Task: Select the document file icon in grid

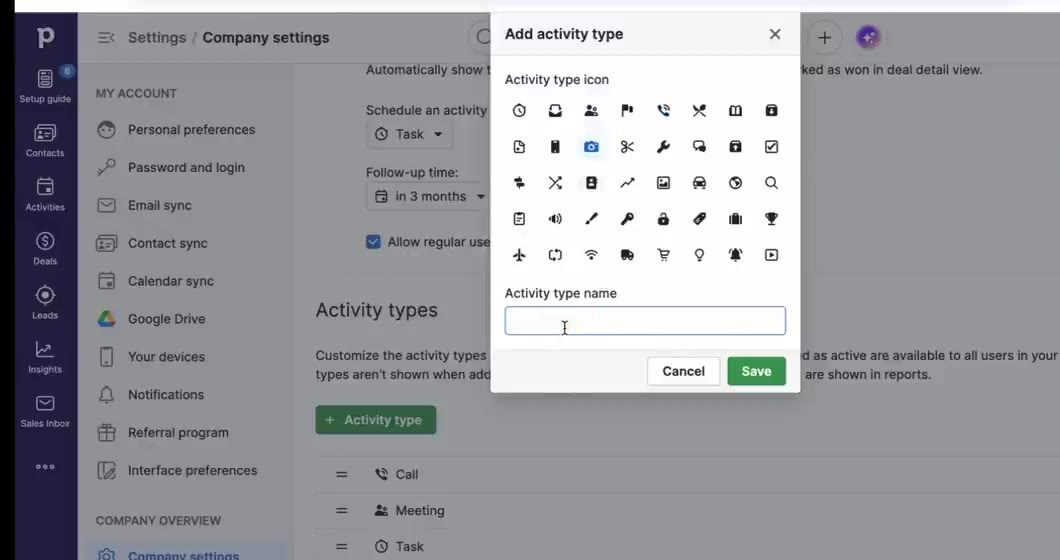Action: pyautogui.click(x=519, y=147)
